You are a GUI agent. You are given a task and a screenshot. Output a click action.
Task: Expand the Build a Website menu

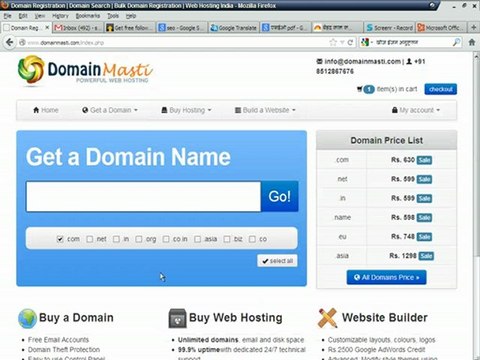point(265,110)
